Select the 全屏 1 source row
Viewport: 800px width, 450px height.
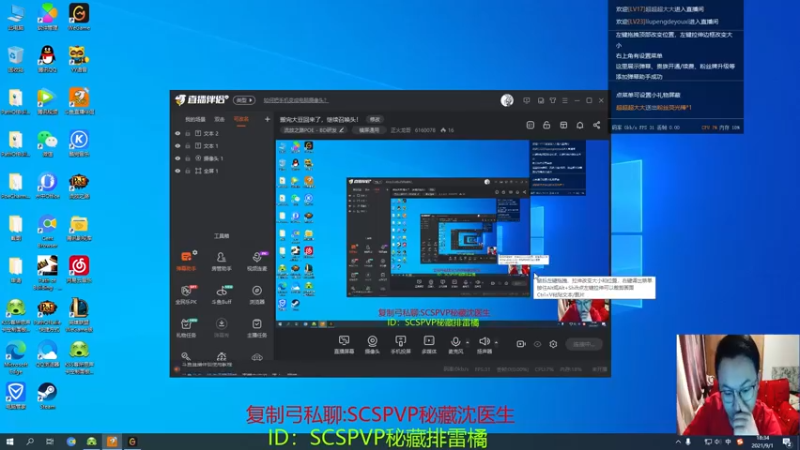click(222, 171)
